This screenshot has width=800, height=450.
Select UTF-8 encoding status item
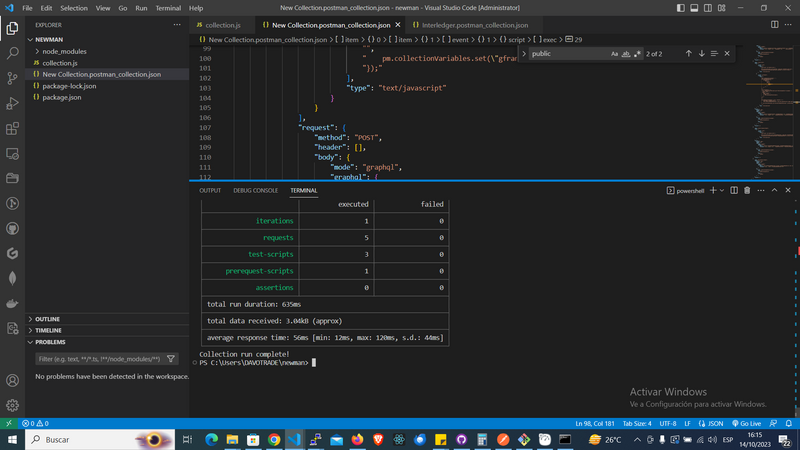coord(667,423)
